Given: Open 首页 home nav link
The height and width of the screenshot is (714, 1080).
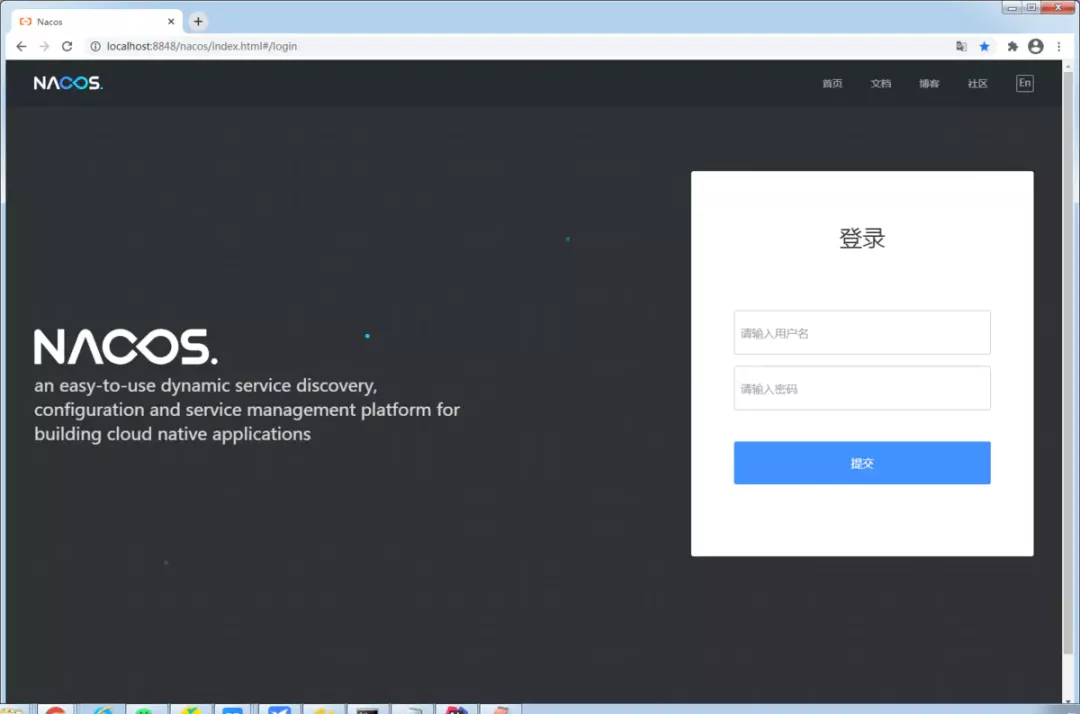Looking at the screenshot, I should coord(832,83).
